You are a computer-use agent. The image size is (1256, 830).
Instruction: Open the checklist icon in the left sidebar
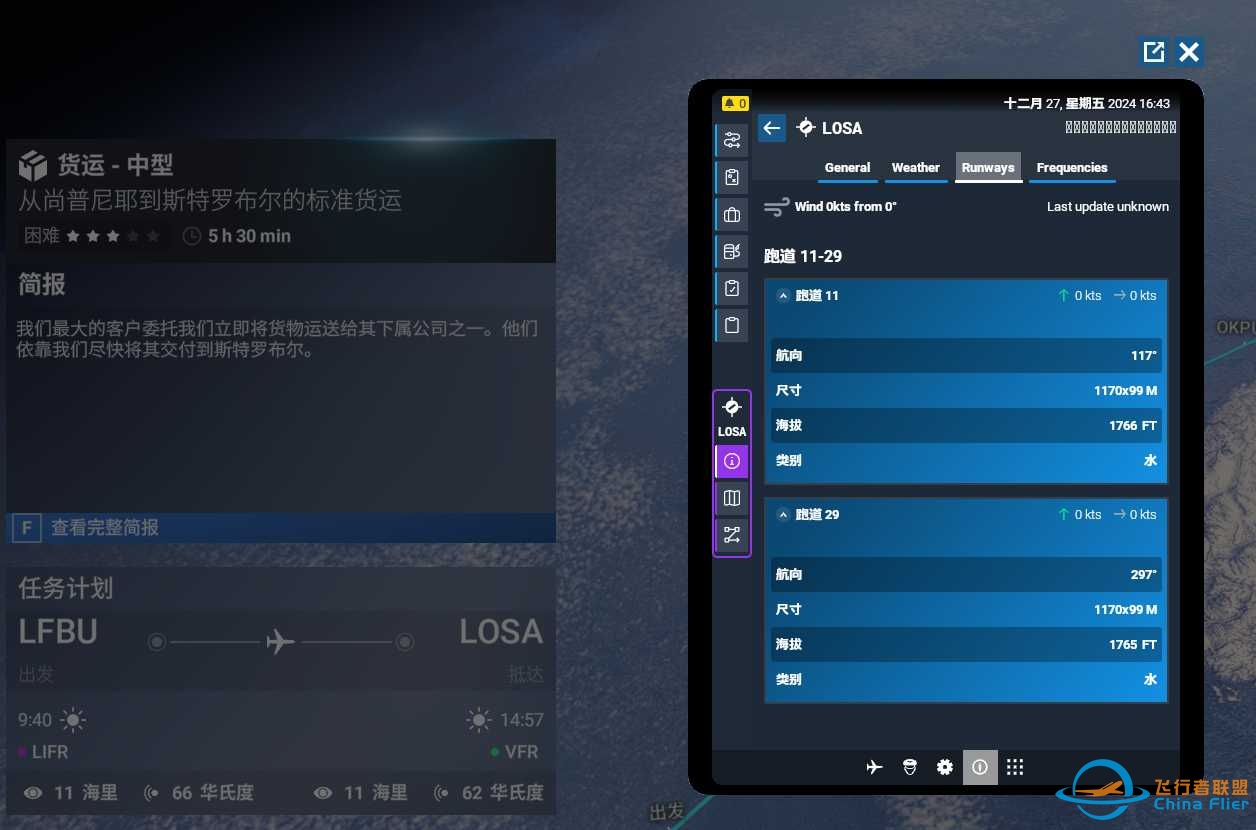[x=731, y=288]
